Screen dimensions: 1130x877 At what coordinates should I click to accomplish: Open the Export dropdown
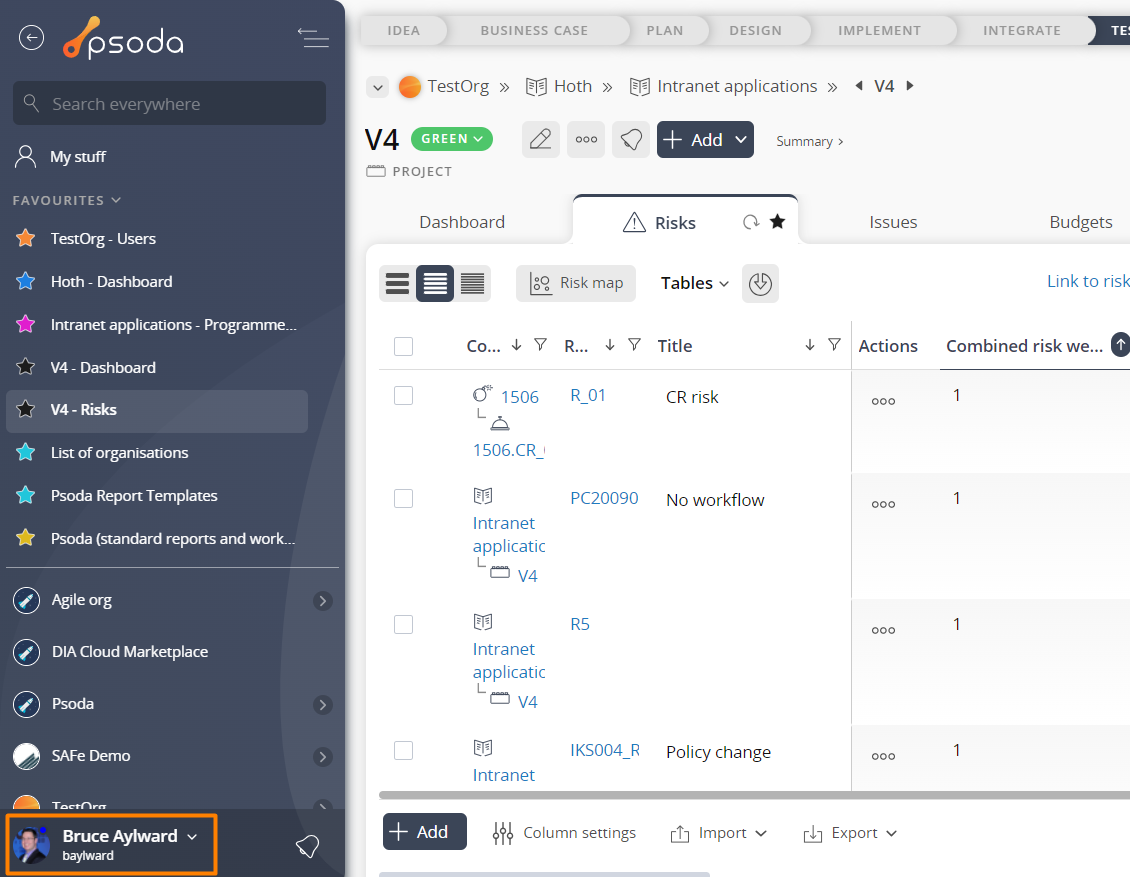point(850,833)
